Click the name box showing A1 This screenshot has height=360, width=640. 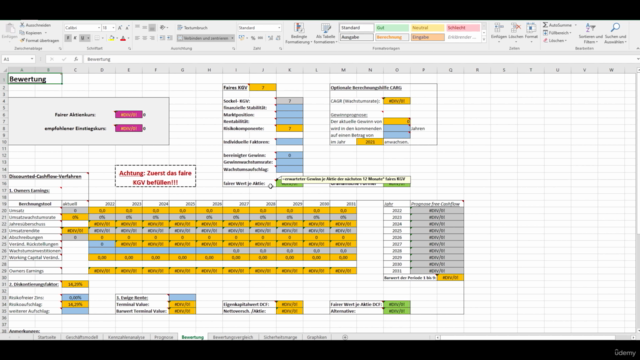tap(18, 59)
